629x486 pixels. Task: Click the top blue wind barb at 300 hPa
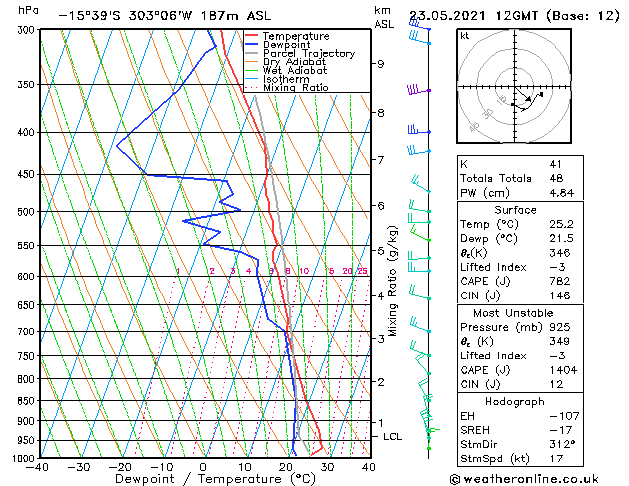tap(420, 25)
